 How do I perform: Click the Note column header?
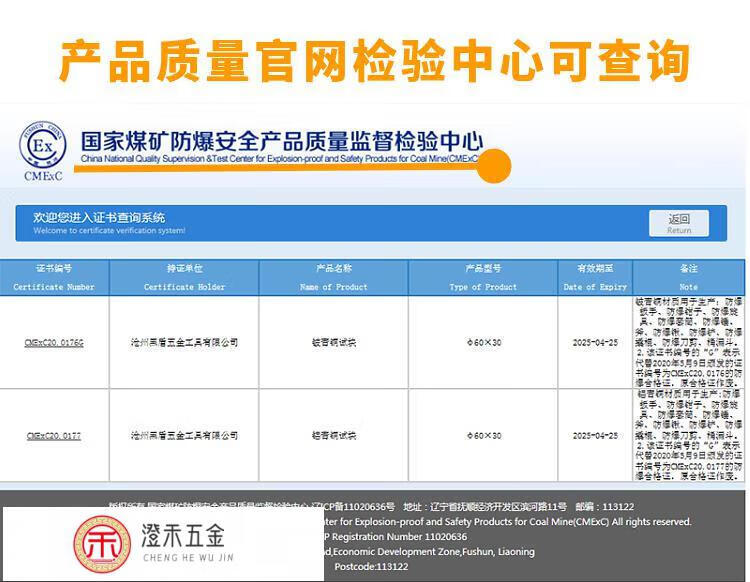click(x=688, y=277)
